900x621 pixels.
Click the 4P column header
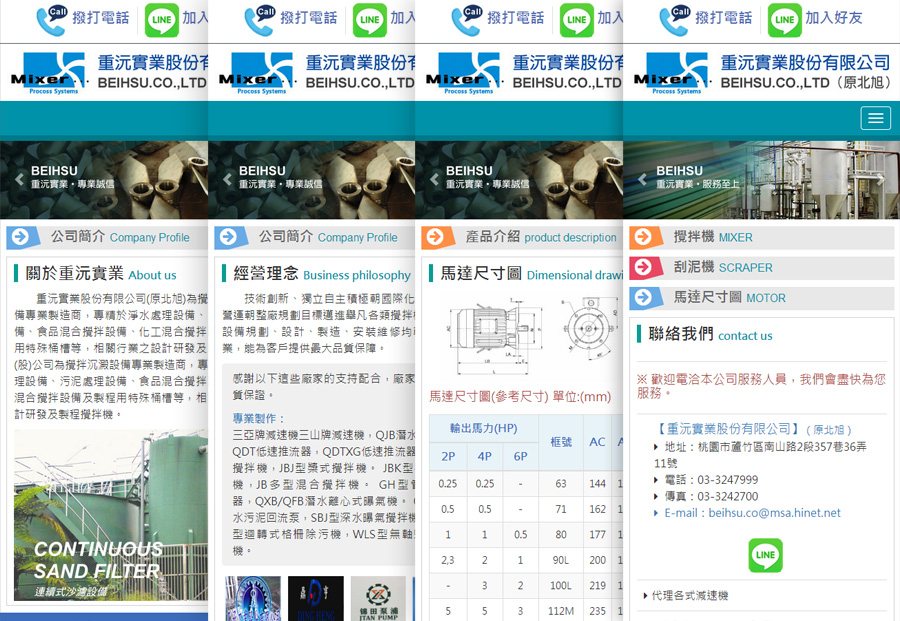[484, 456]
